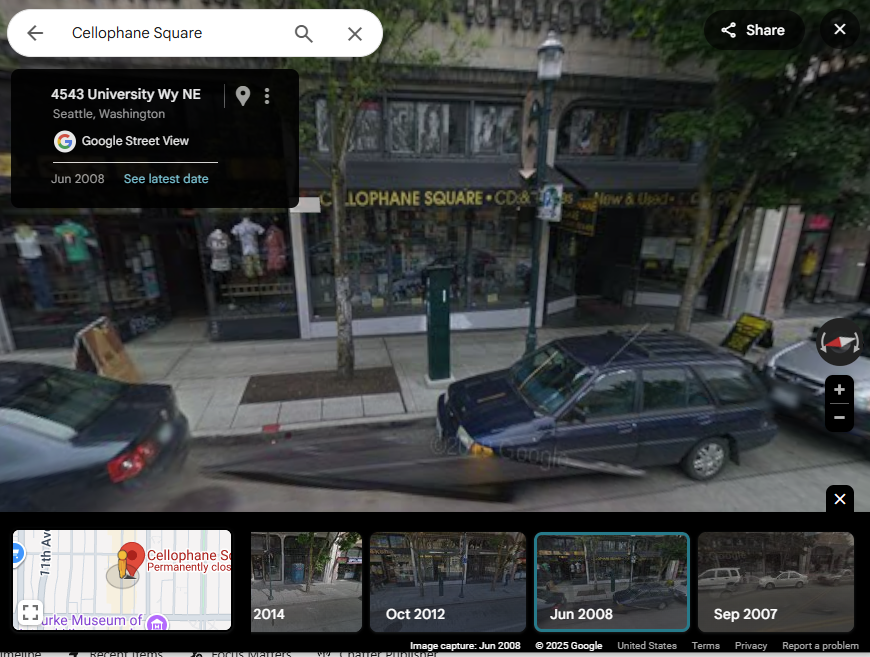Viewport: 870px width, 657px height.
Task: Click the Google Street View attribution
Action: (122, 141)
